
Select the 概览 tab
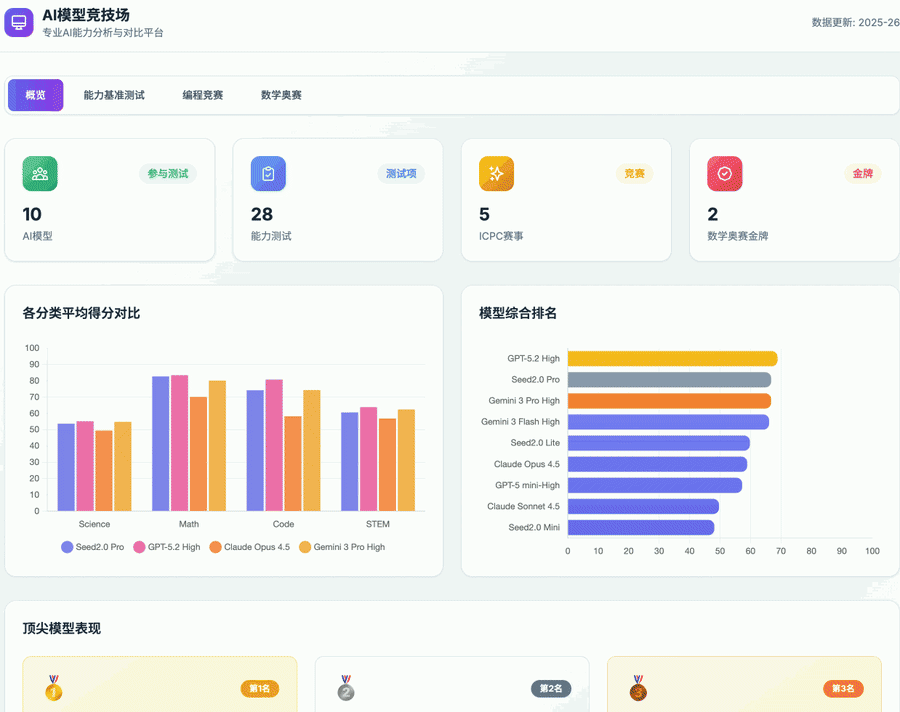pyautogui.click(x=35, y=95)
